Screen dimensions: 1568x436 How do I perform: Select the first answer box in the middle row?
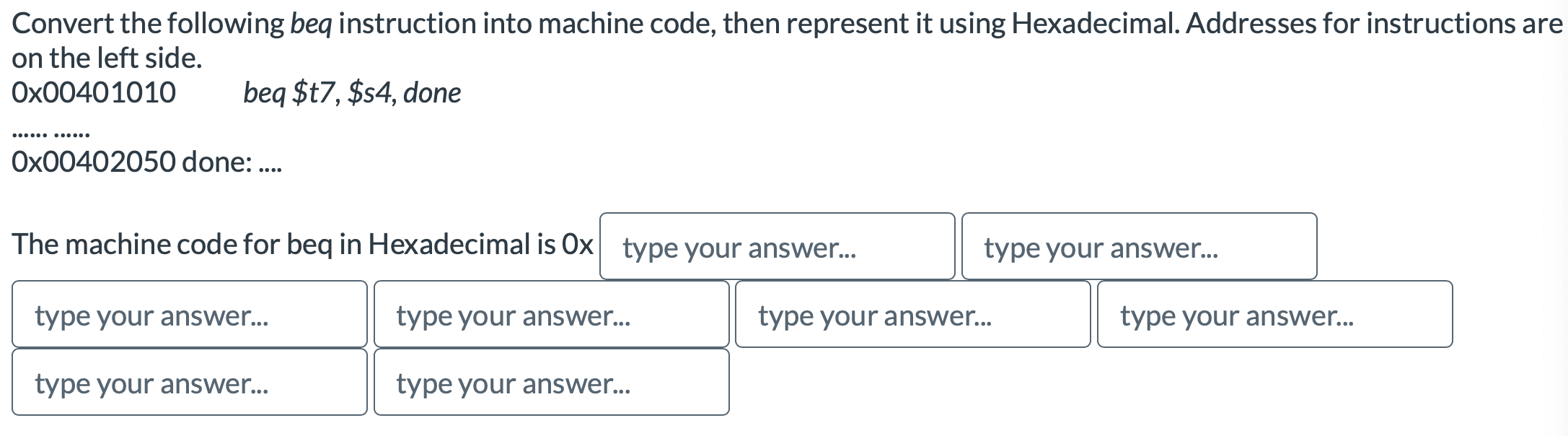(x=189, y=313)
